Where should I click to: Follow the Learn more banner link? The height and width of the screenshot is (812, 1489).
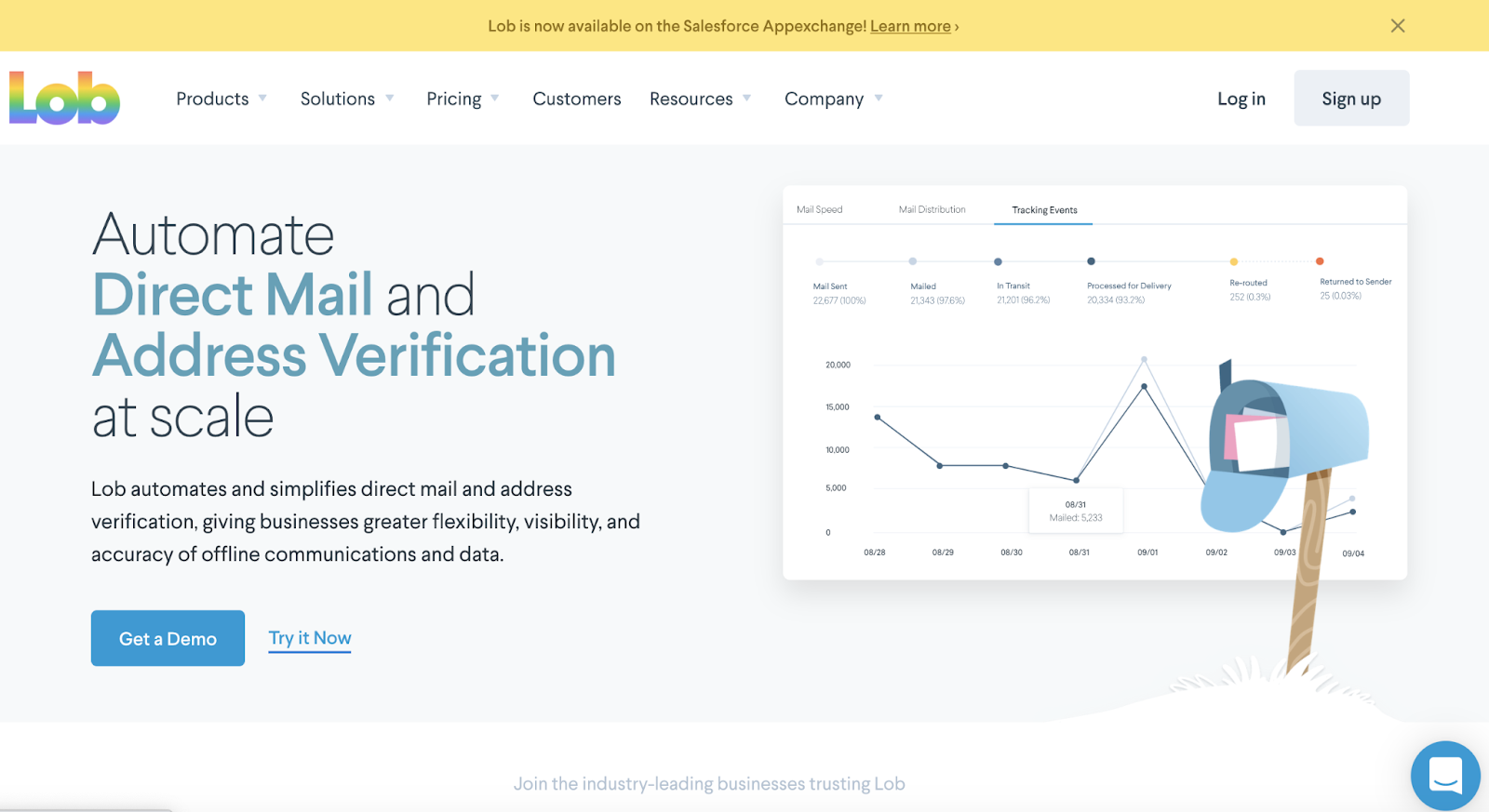(x=910, y=26)
